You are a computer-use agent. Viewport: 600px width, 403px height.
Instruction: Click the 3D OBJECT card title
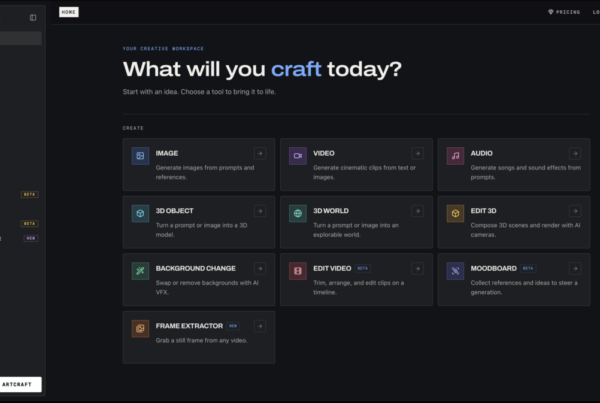coord(174,211)
